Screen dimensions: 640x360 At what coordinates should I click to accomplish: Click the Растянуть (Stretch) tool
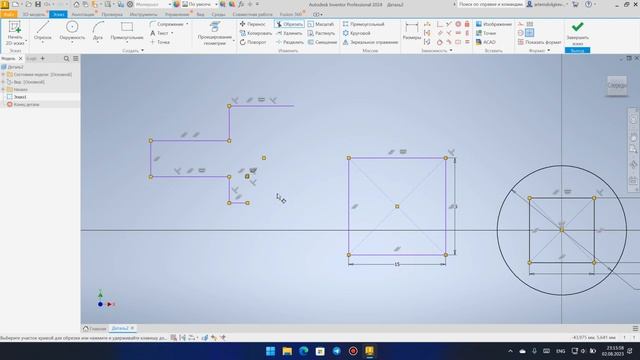[x=321, y=33]
